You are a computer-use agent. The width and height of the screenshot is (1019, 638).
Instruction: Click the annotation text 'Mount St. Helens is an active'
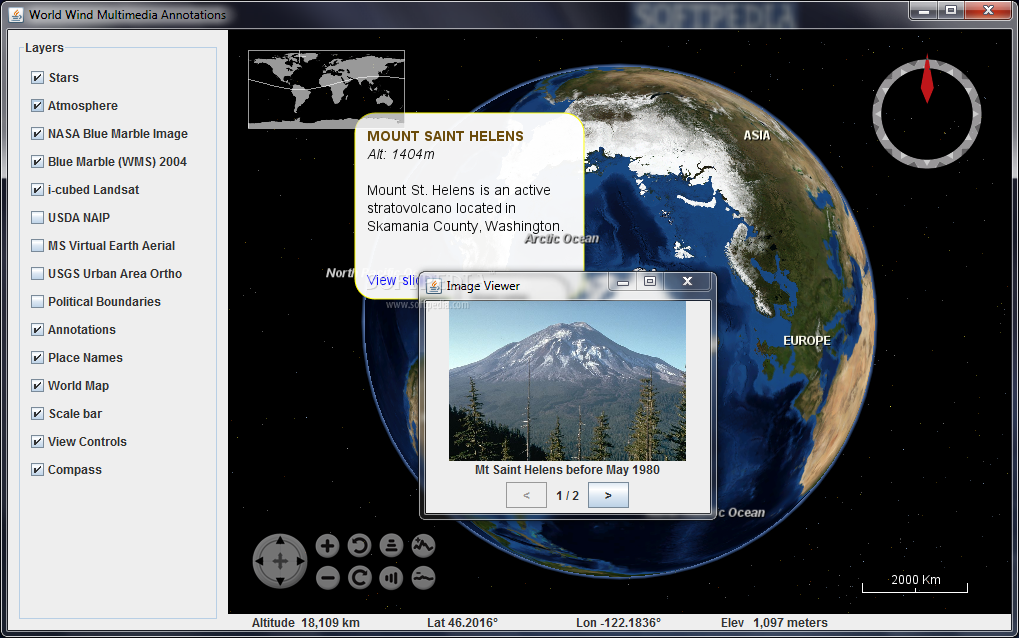[x=459, y=190]
